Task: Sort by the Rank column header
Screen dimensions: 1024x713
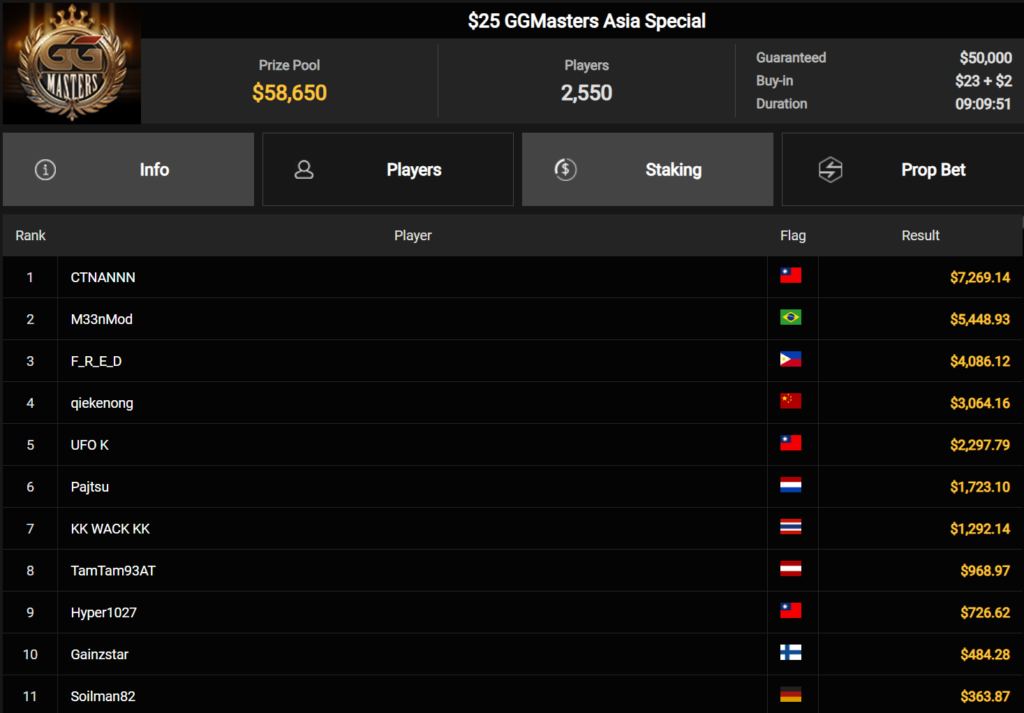Action: point(31,236)
